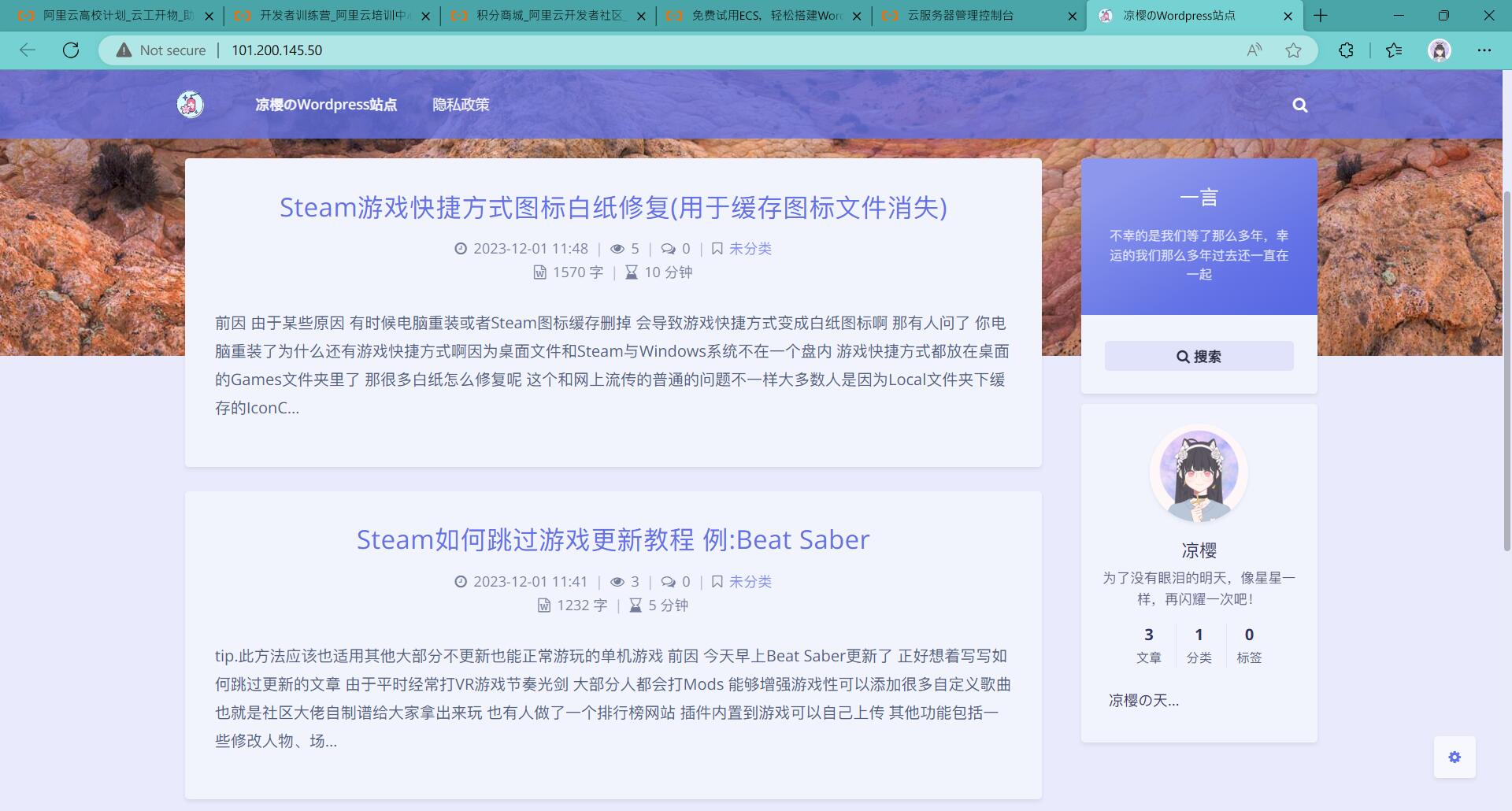Click the 1570 字 word count
1512x811 pixels.
click(577, 272)
